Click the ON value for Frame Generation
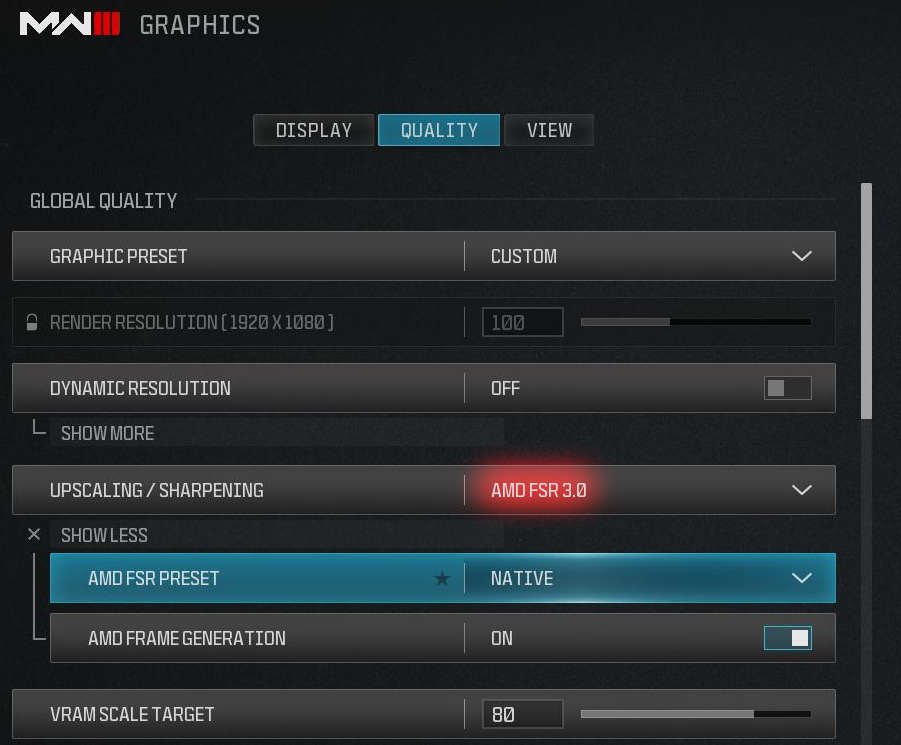Image resolution: width=901 pixels, height=745 pixels. [x=502, y=638]
